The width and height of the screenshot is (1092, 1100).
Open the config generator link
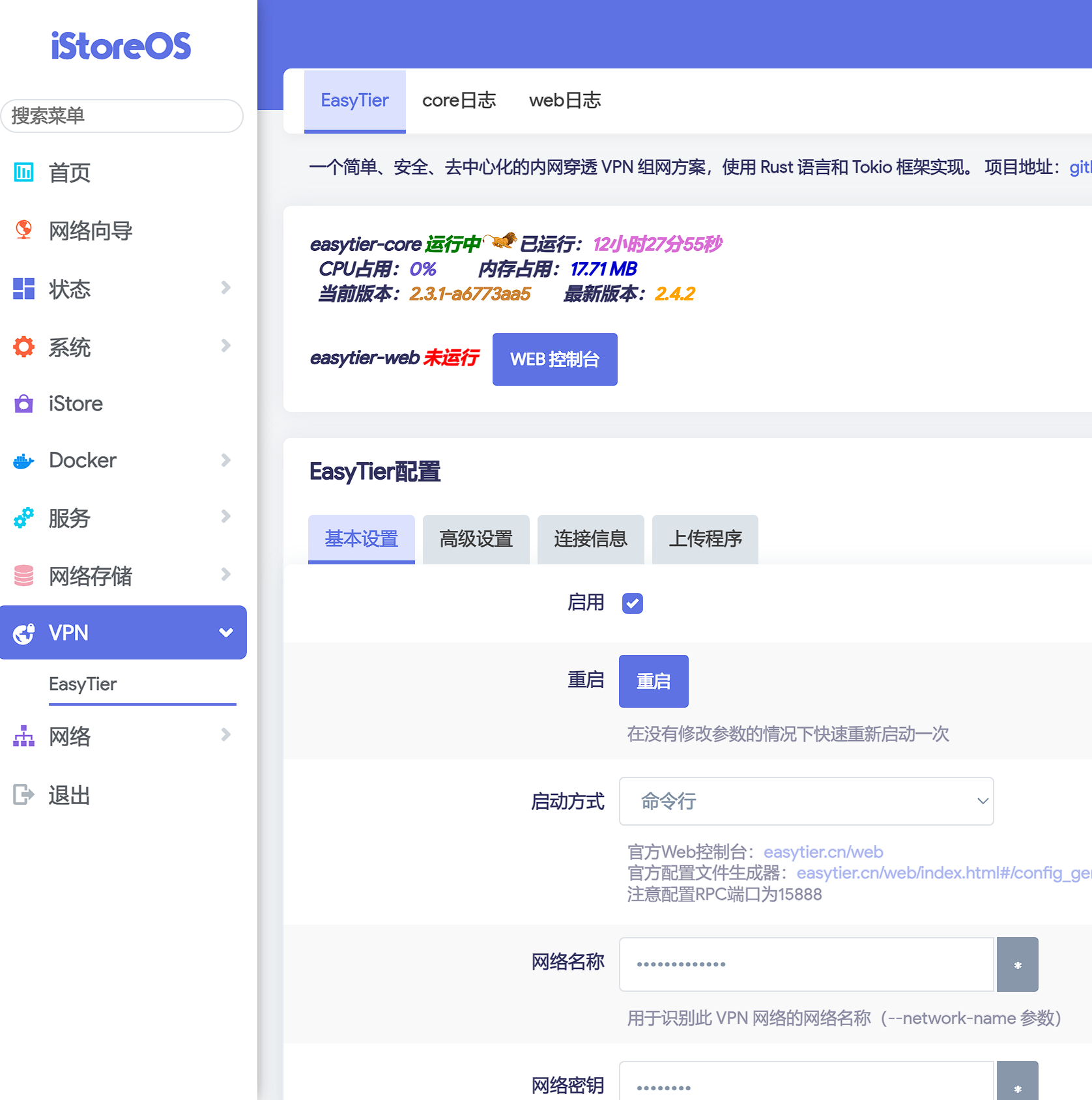(x=943, y=873)
